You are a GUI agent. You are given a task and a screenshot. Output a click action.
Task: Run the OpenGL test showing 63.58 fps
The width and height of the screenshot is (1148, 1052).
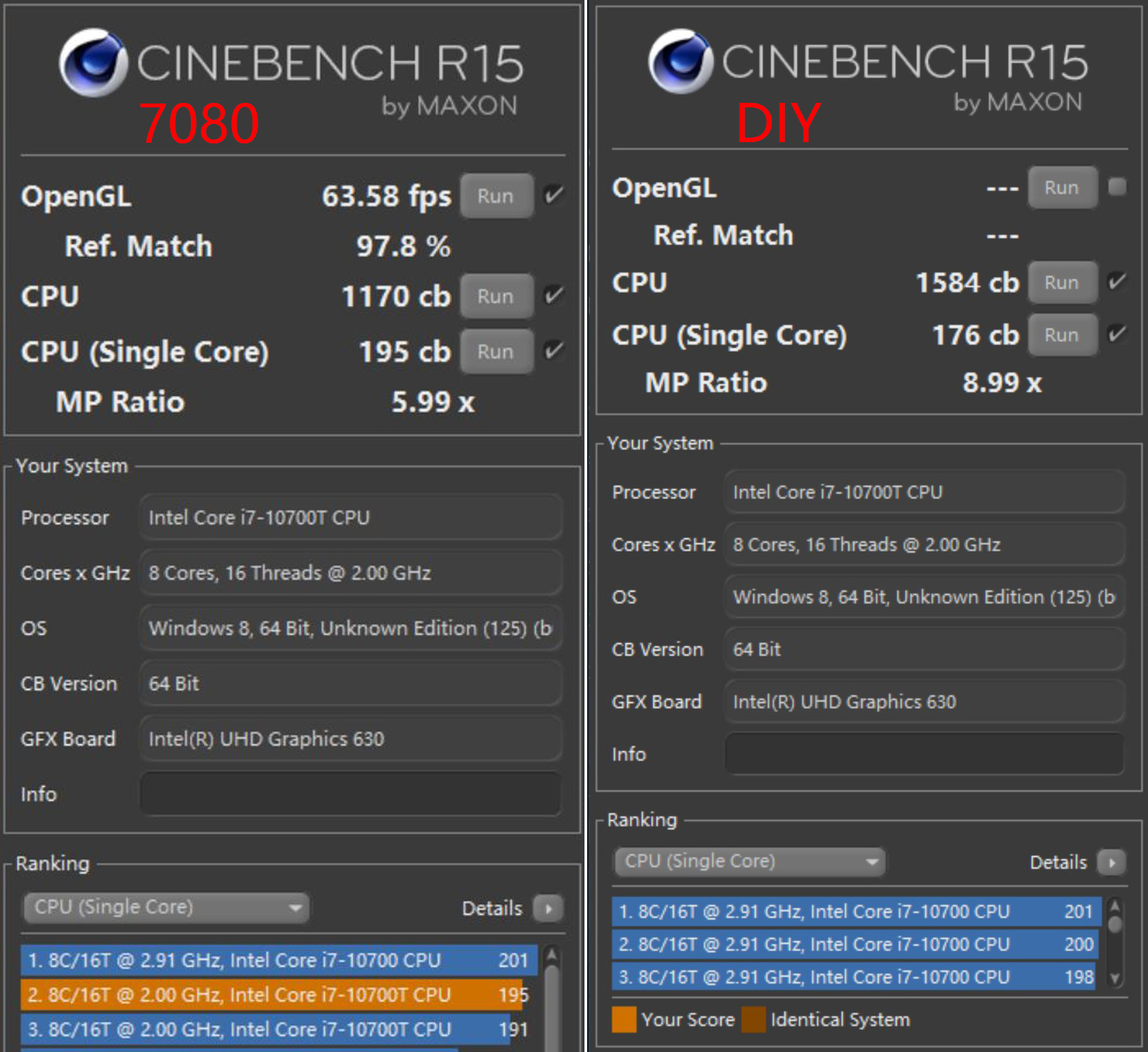[496, 196]
